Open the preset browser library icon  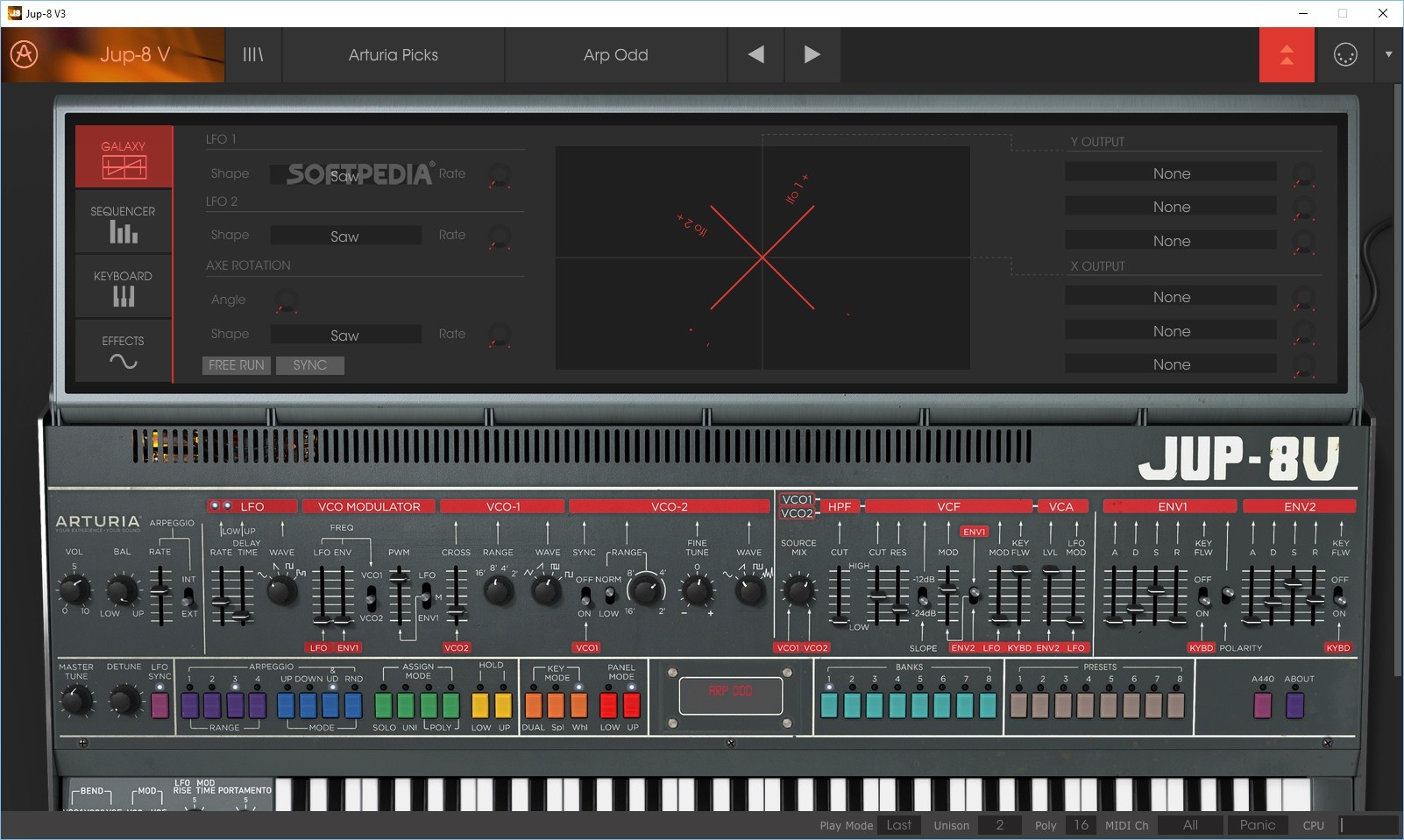[252, 54]
